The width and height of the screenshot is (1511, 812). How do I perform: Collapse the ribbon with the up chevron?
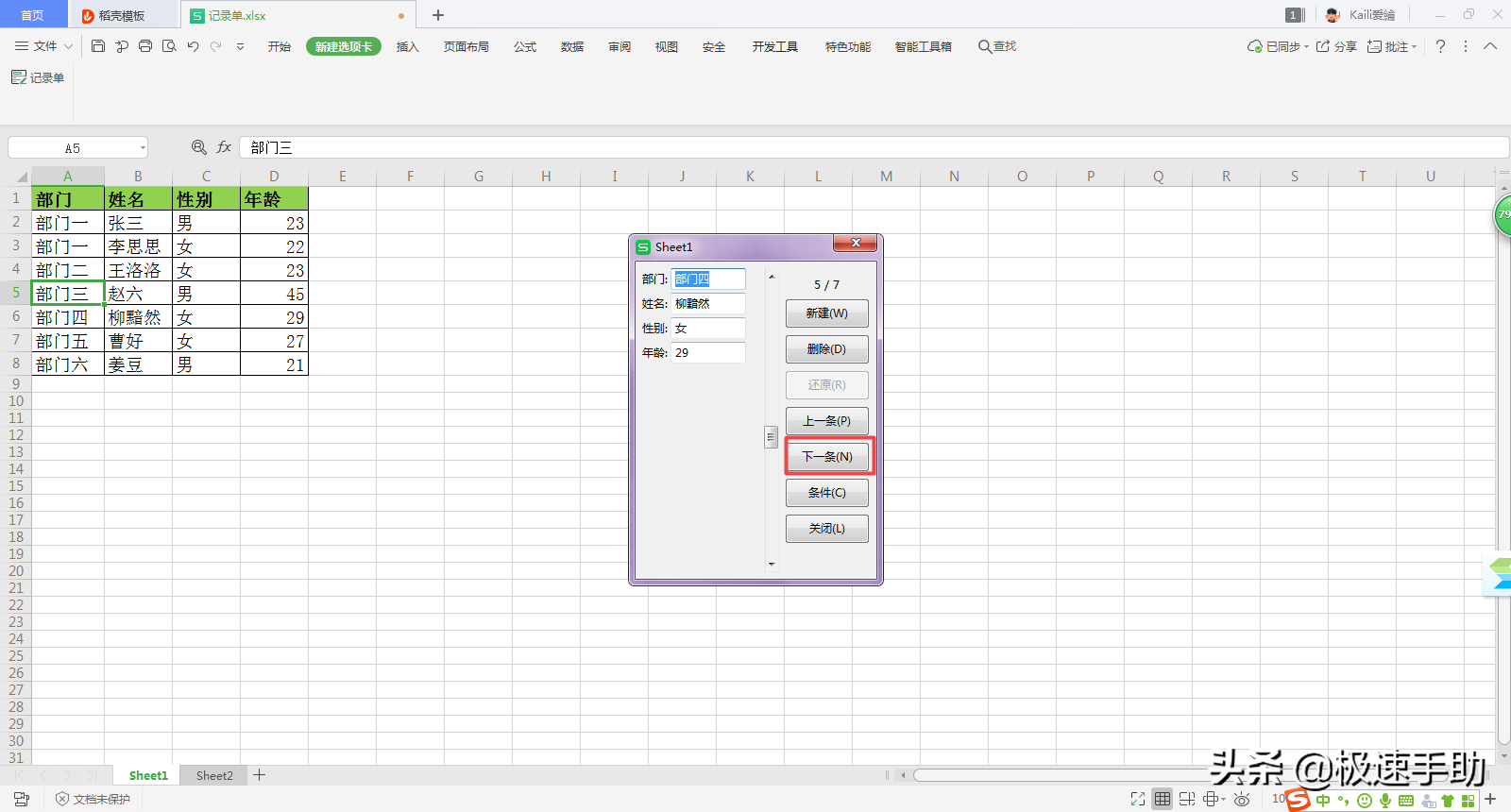[1490, 46]
